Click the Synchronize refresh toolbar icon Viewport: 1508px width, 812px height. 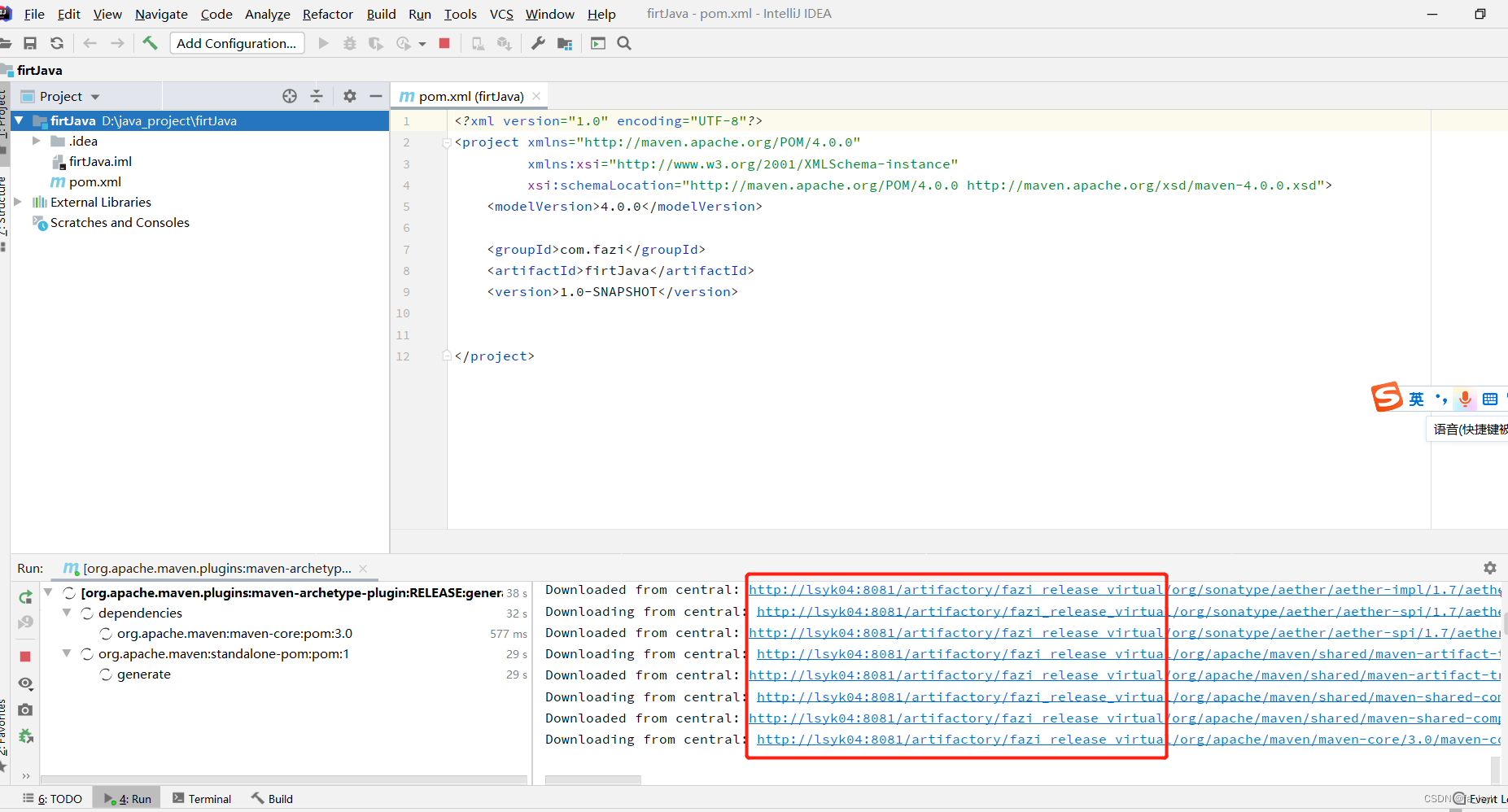57,43
